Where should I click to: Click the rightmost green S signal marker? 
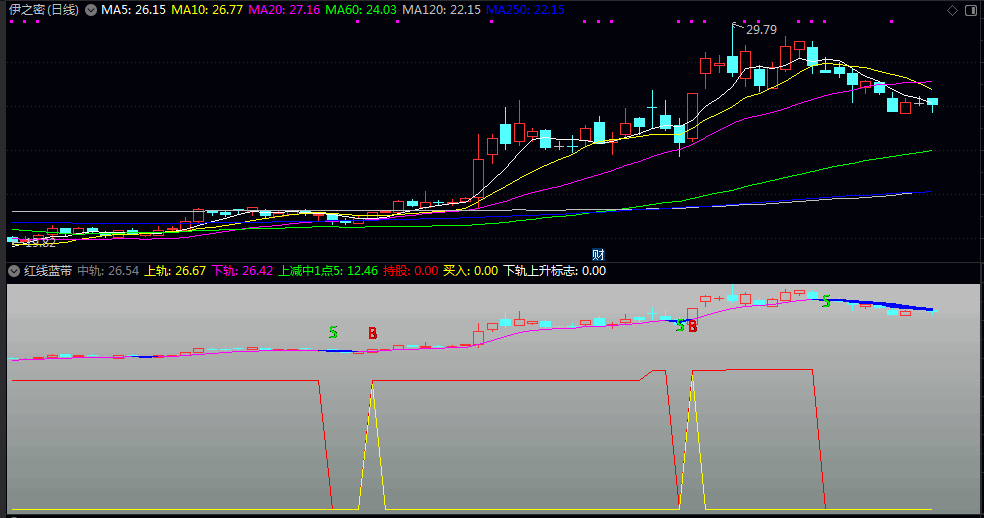(x=826, y=301)
